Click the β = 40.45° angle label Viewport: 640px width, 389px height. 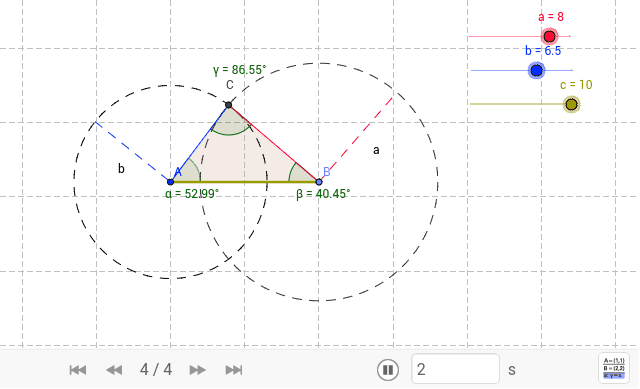(x=323, y=193)
